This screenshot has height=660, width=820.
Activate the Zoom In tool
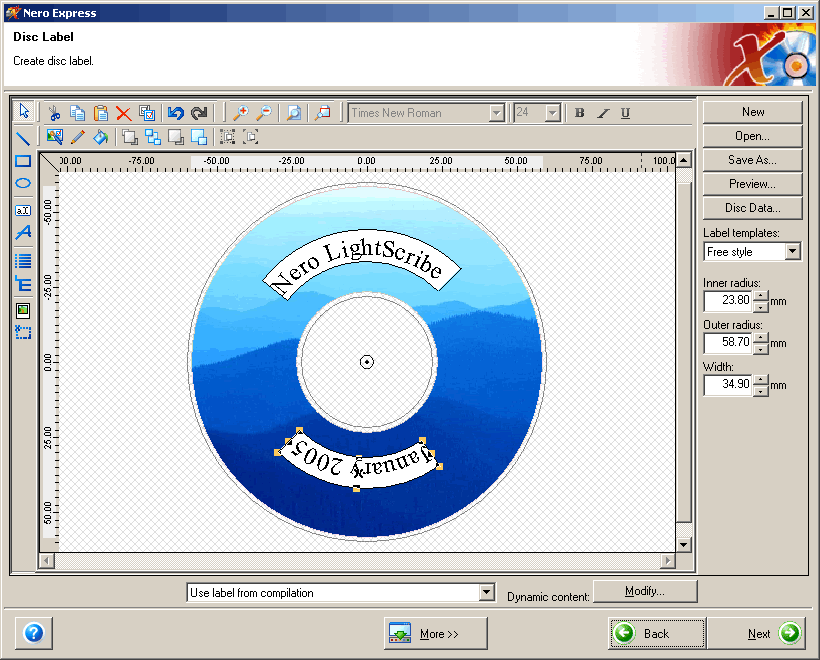click(x=243, y=113)
